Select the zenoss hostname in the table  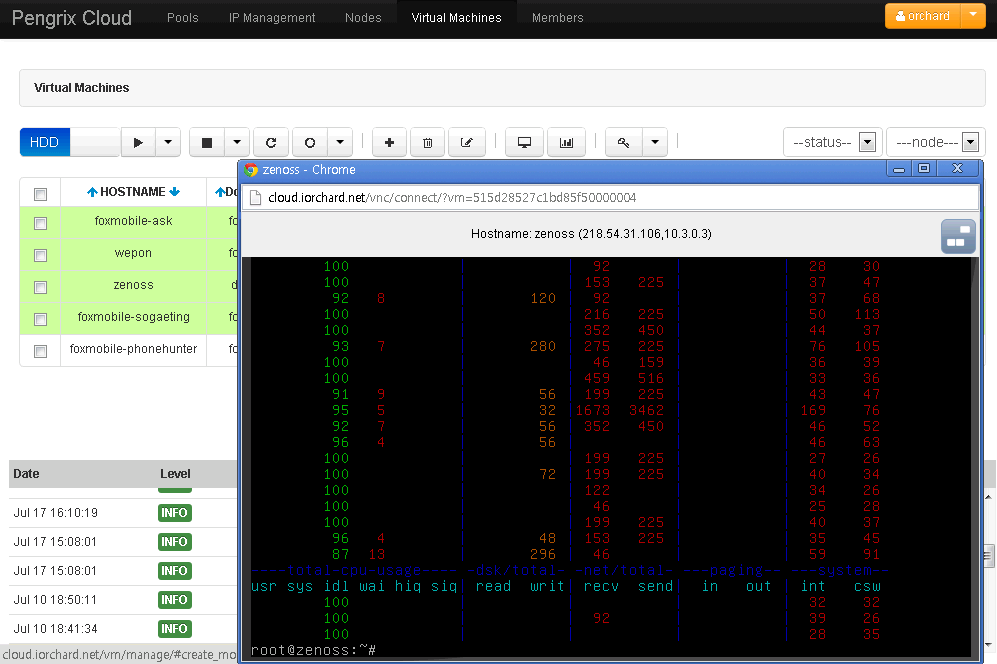pyautogui.click(x=134, y=285)
